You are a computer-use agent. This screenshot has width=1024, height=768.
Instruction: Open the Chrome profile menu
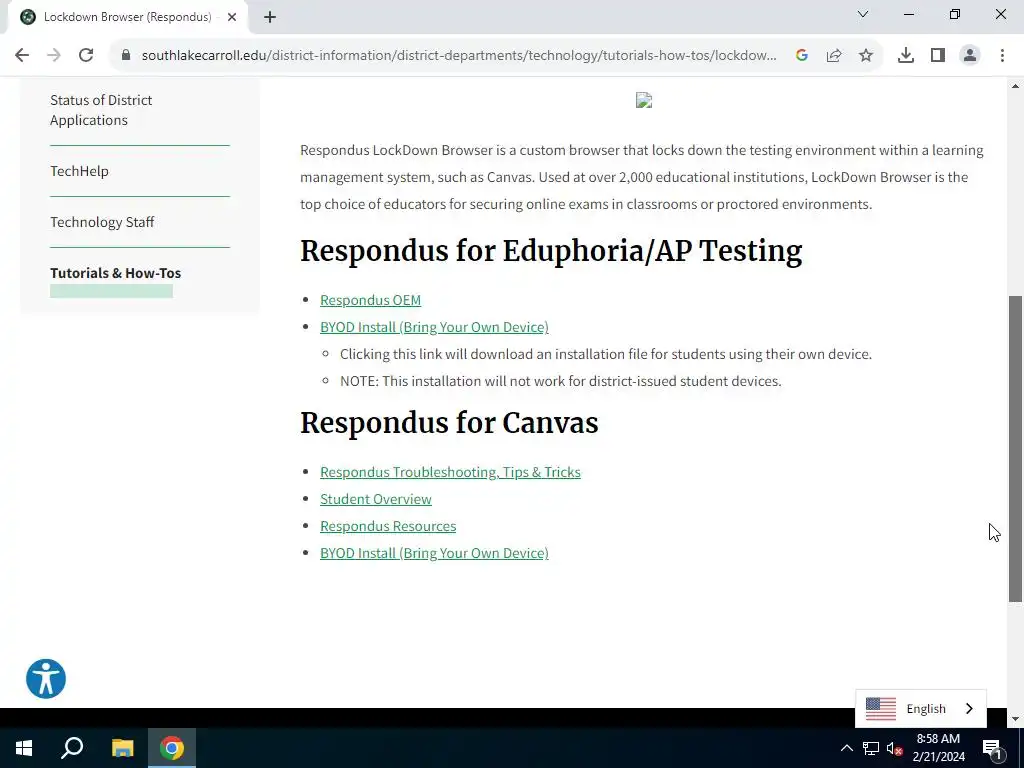coord(970,56)
